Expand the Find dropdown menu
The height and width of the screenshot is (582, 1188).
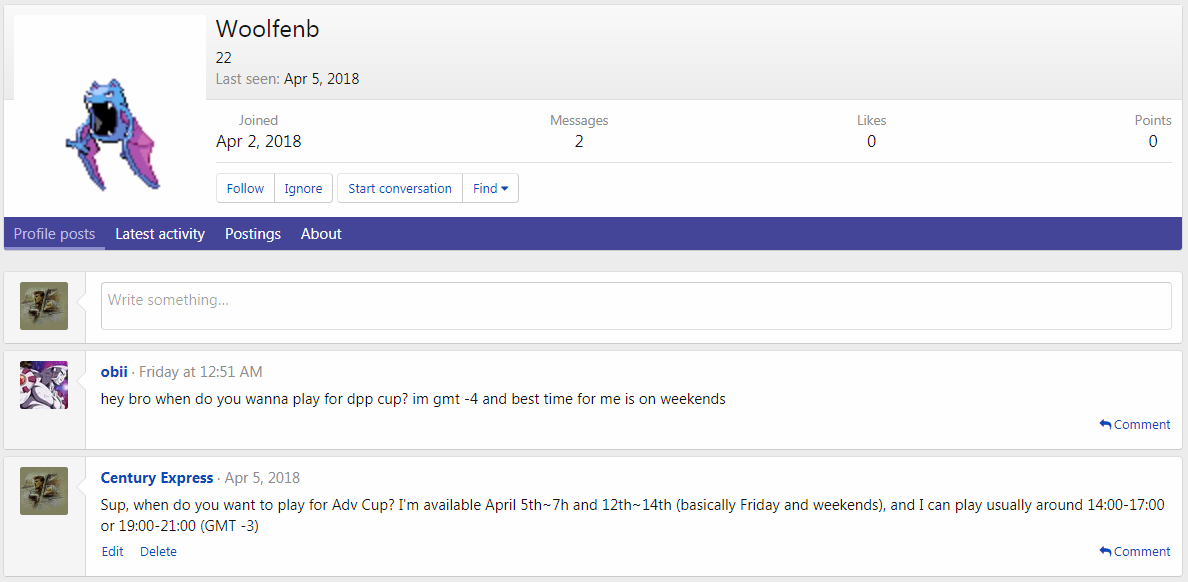(x=490, y=188)
